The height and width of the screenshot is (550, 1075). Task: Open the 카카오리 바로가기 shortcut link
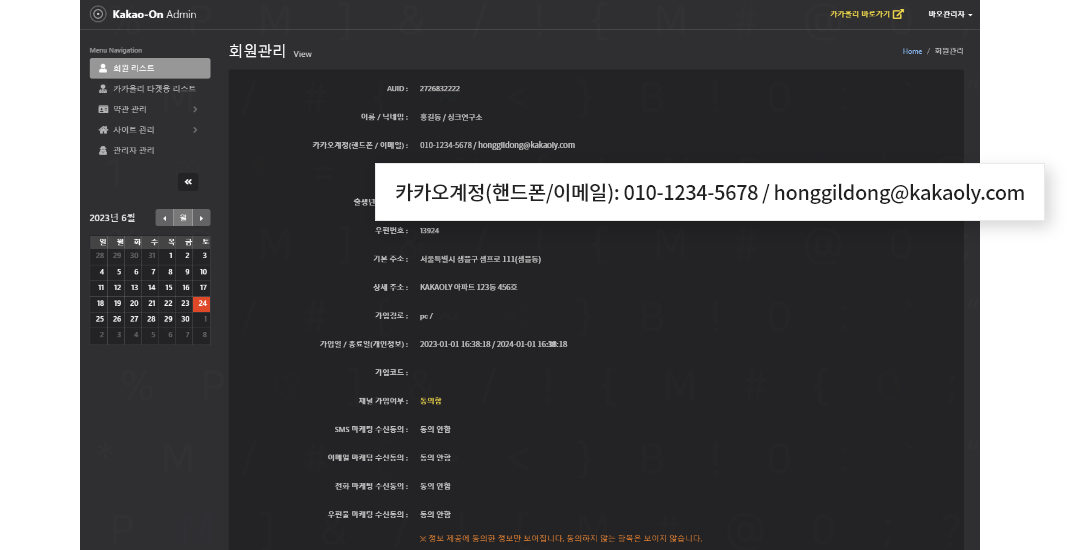tap(860, 14)
